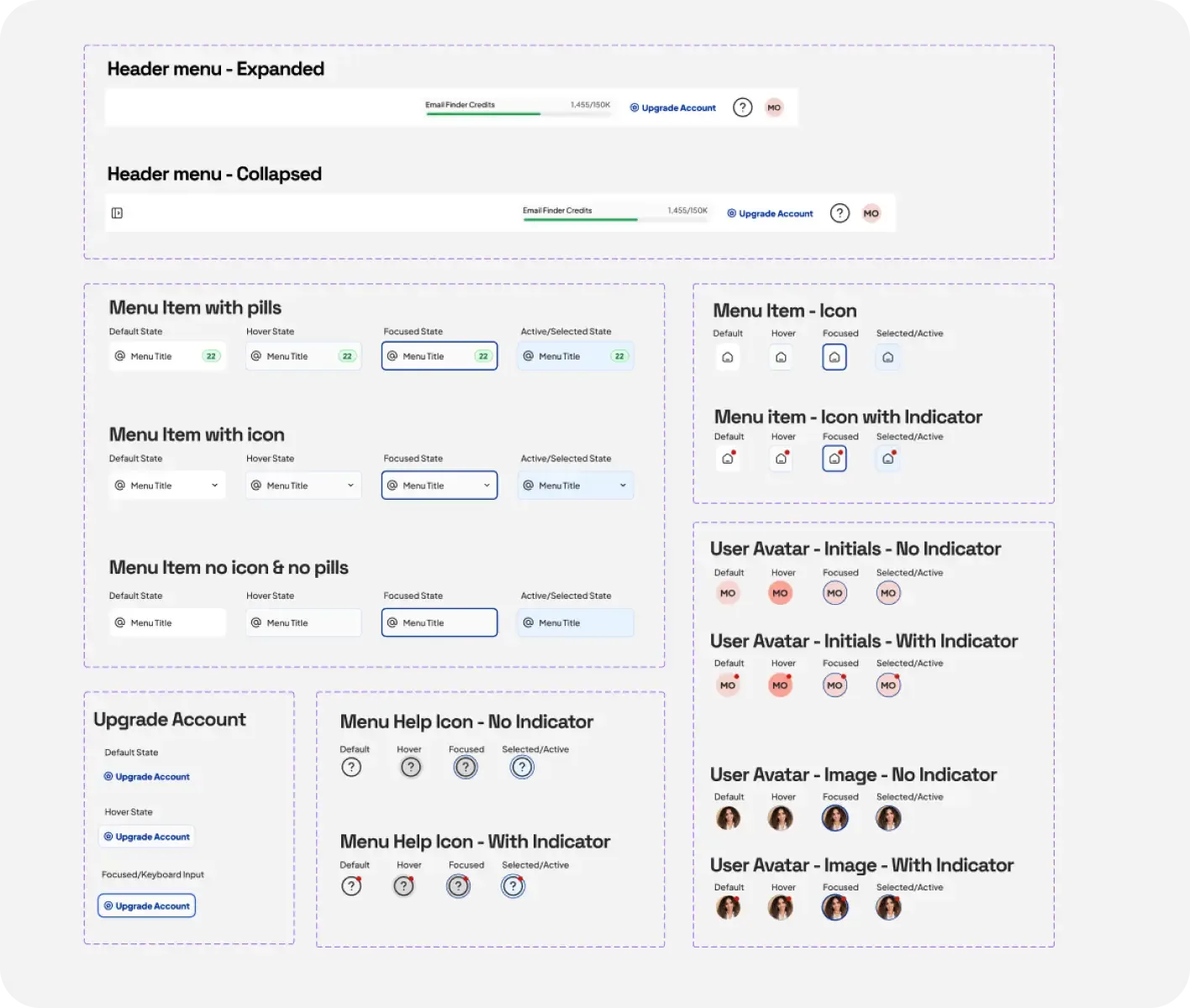Viewport: 1190px width, 1008px height.
Task: Click Default home icon under Menu Item - Icon
Action: click(728, 357)
